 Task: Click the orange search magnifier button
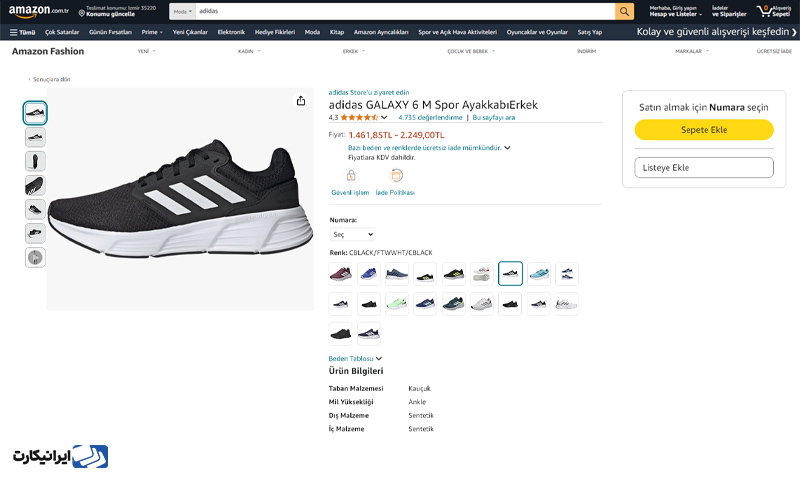pyautogui.click(x=624, y=11)
